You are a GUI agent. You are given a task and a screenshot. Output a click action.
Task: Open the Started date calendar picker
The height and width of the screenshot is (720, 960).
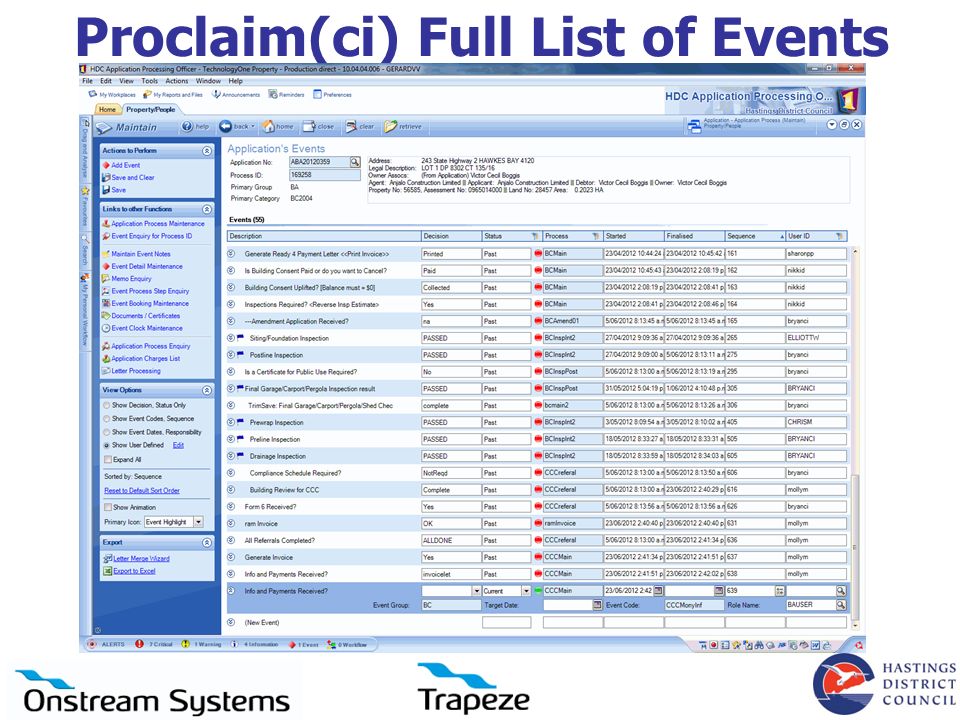pos(658,591)
